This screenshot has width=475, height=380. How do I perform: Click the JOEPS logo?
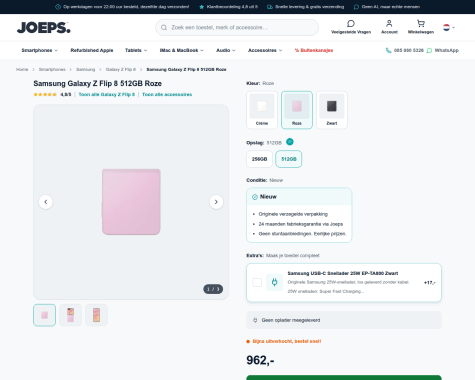44,27
